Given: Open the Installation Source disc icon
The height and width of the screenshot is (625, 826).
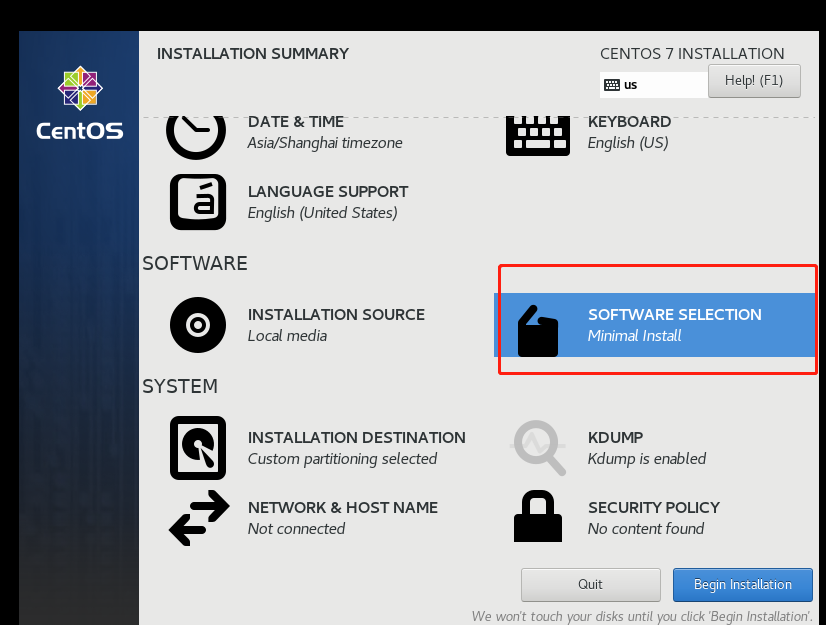Looking at the screenshot, I should tap(198, 325).
